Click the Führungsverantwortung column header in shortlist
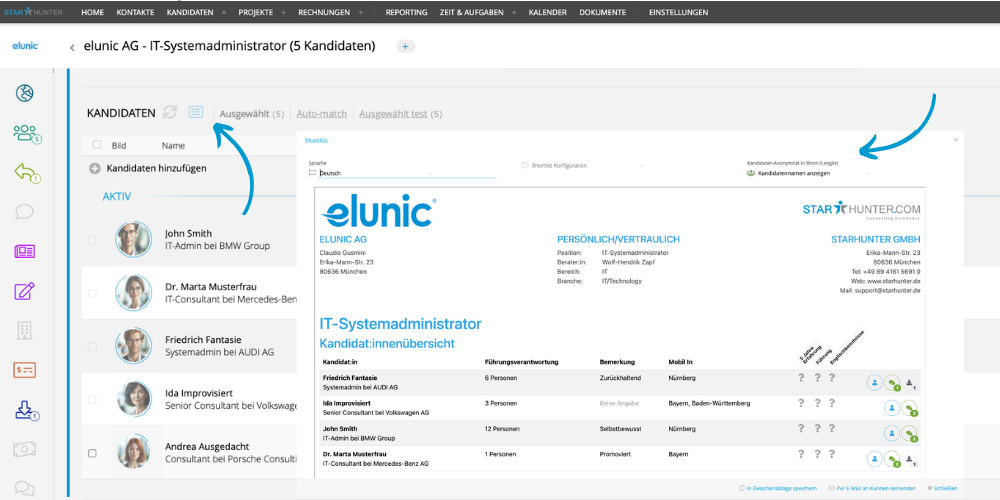1000x500 pixels. pos(521,362)
